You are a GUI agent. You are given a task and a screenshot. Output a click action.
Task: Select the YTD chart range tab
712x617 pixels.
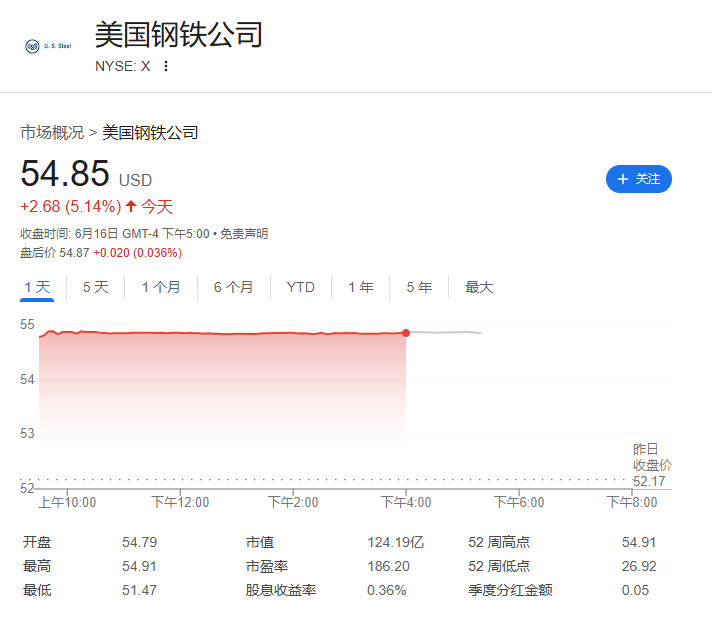pos(301,287)
